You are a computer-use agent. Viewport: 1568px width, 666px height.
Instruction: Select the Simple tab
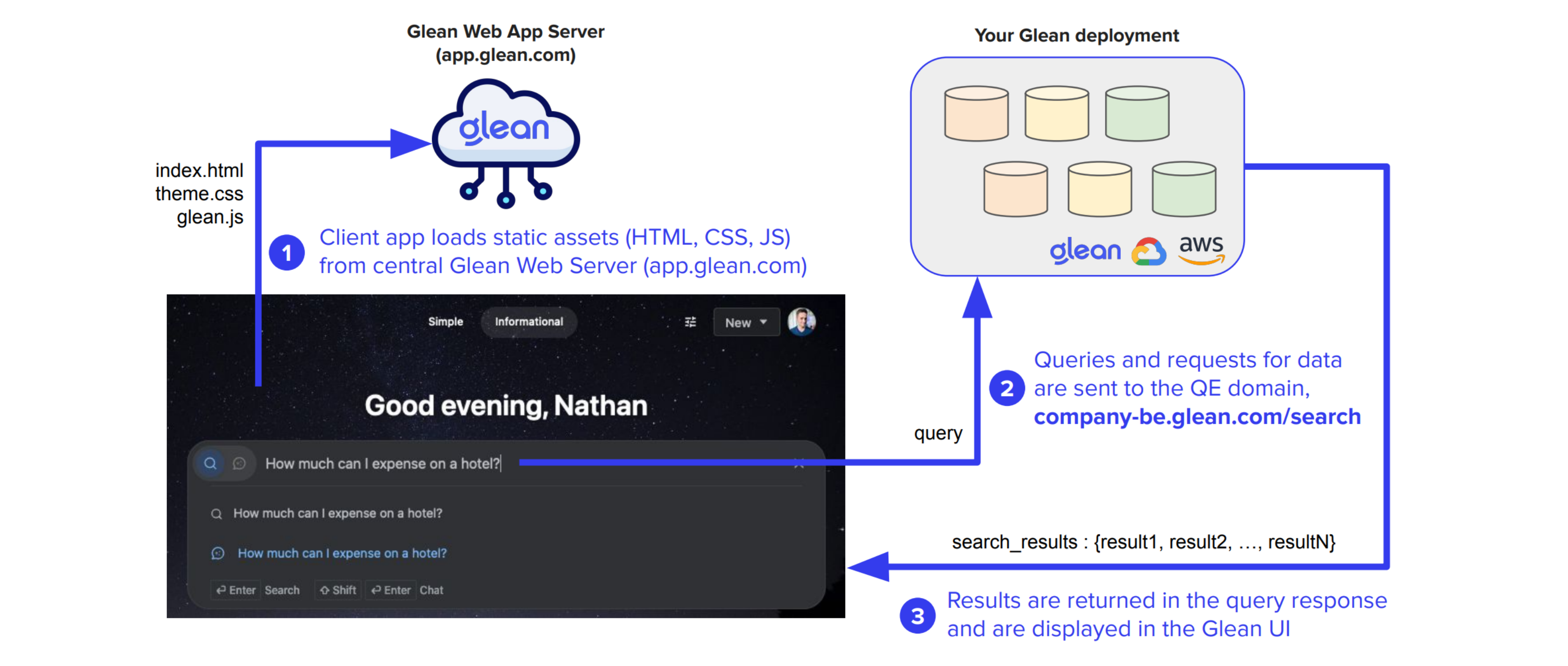coord(445,321)
